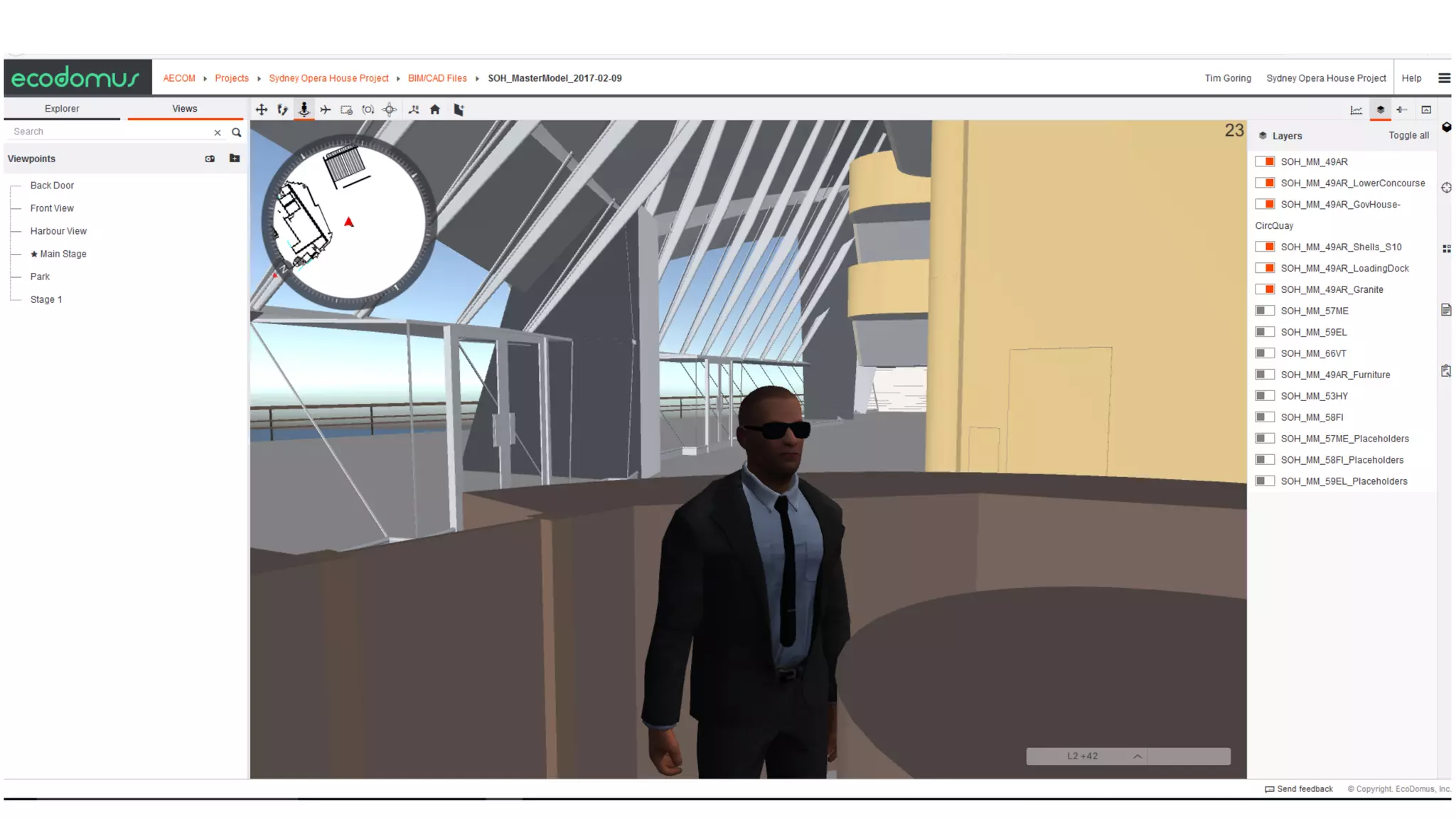The image size is (1456, 819).
Task: Add a new viewpoint camera icon
Action: 210,159
